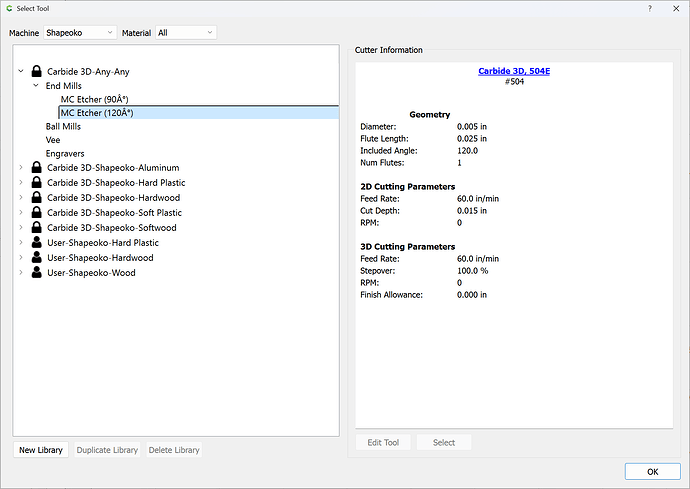
Task: Click the user icon for User-Shapeoko-Hardwood
Action: (x=37, y=257)
